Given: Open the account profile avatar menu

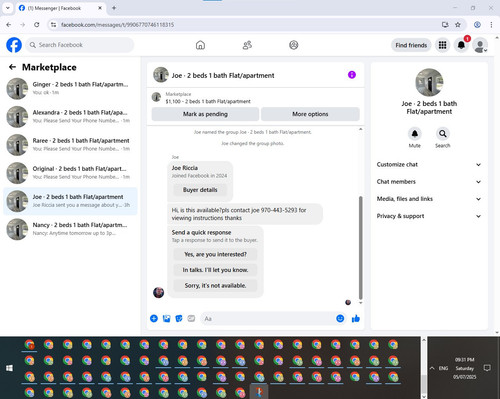Looking at the screenshot, I should (x=480, y=45).
